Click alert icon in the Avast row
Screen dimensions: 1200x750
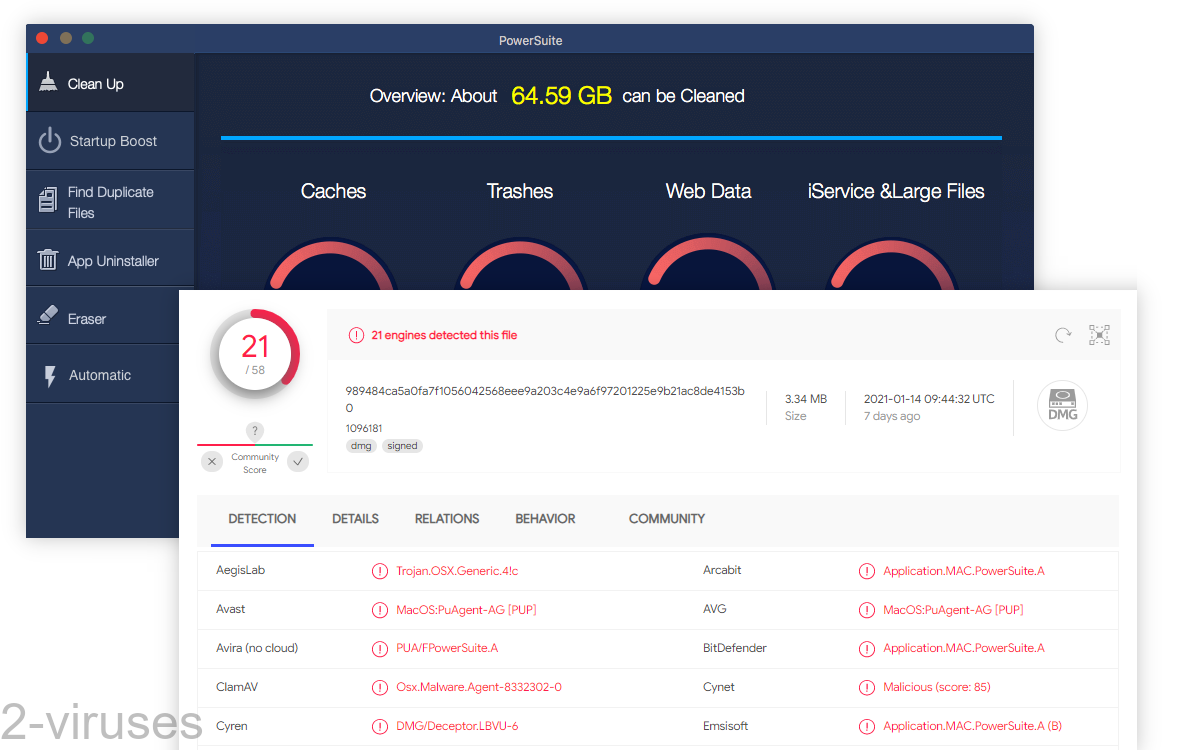pyautogui.click(x=380, y=610)
